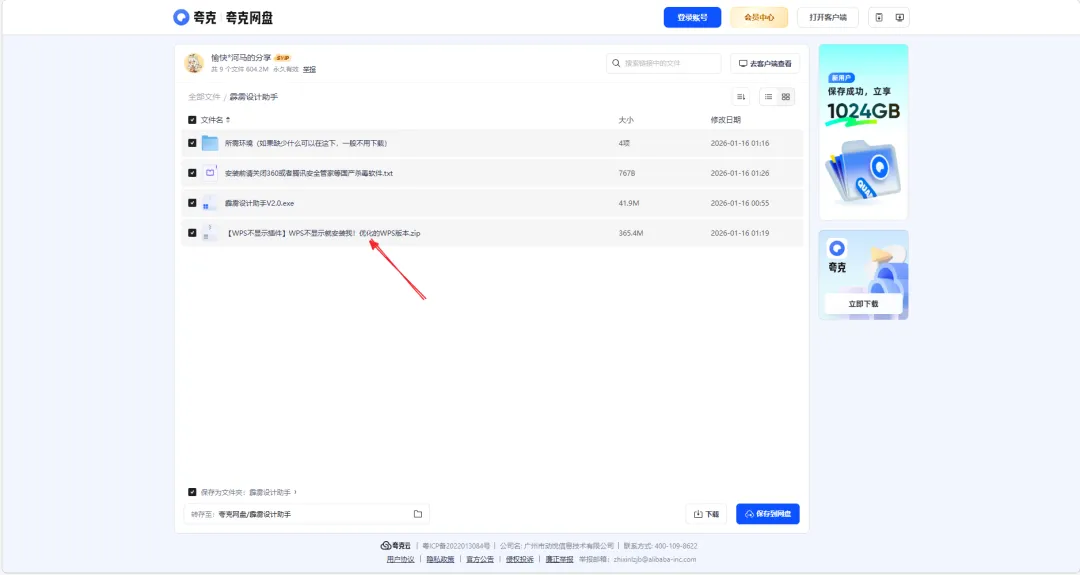Click the 修改日期 column header
1080x575 pixels.
pos(726,120)
